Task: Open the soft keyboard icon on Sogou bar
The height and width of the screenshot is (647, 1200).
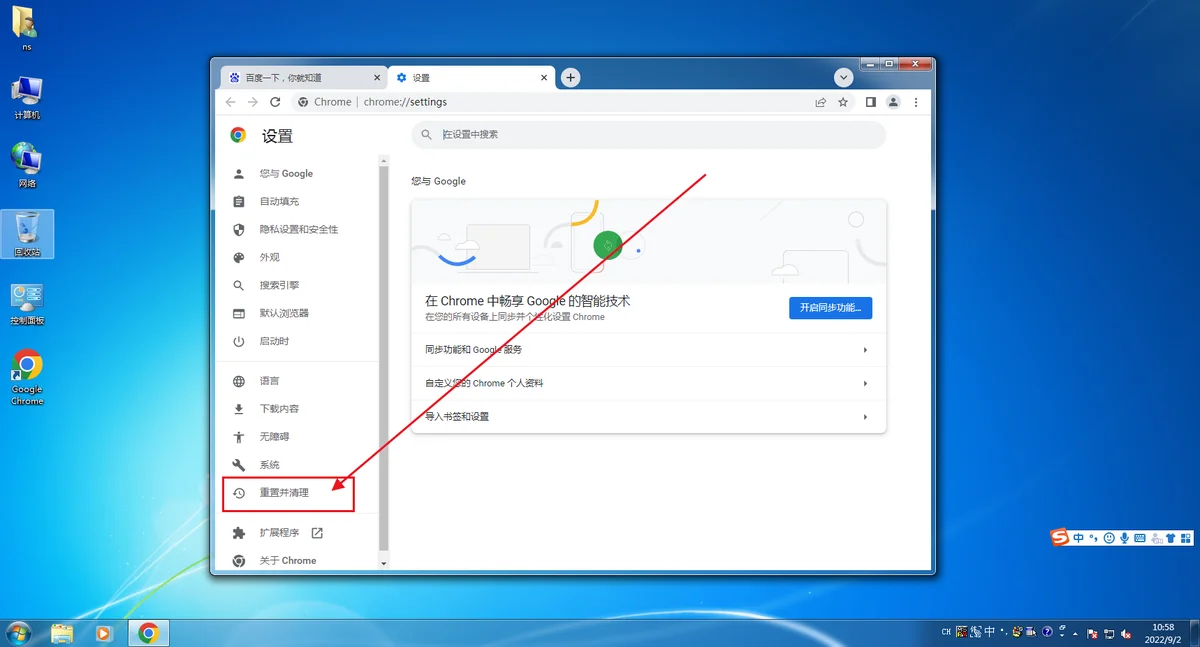Action: coord(1139,538)
